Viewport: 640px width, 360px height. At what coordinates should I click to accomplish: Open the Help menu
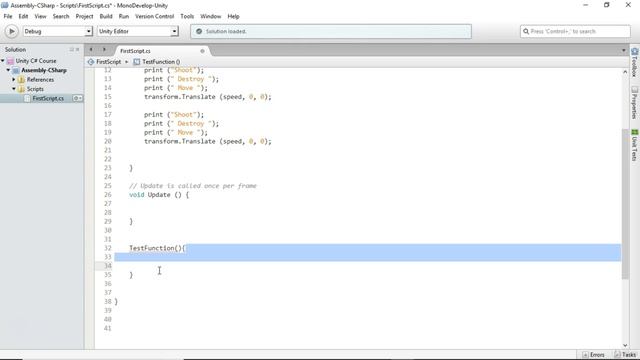[x=233, y=16]
